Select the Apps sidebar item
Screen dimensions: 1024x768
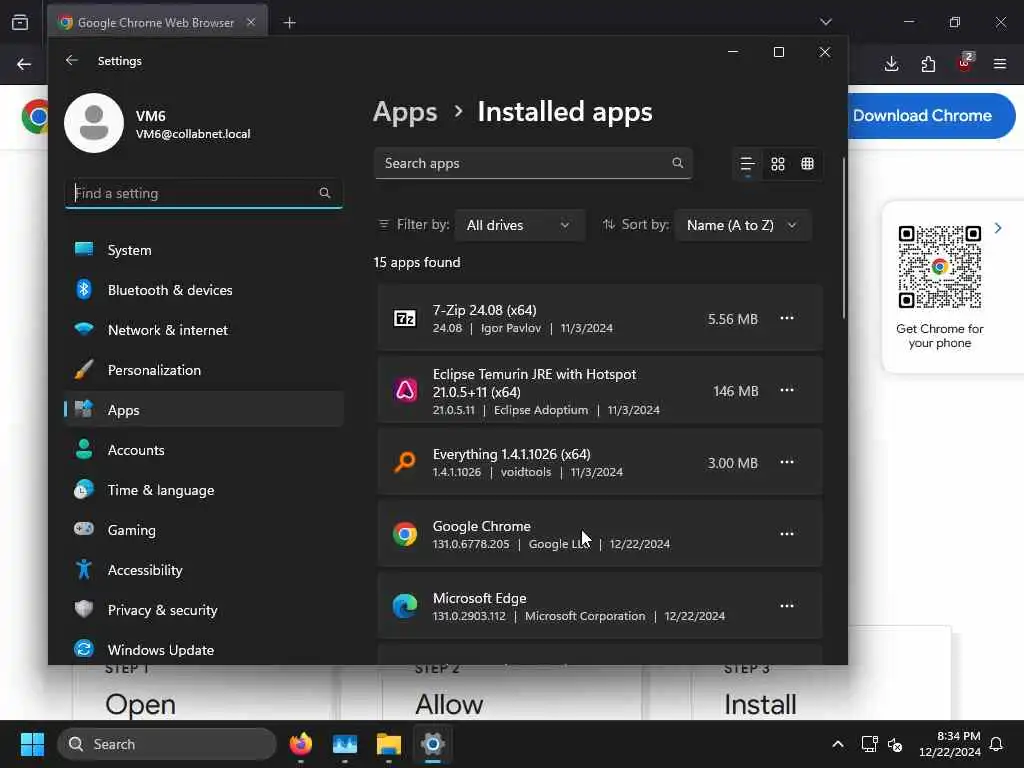[204, 409]
